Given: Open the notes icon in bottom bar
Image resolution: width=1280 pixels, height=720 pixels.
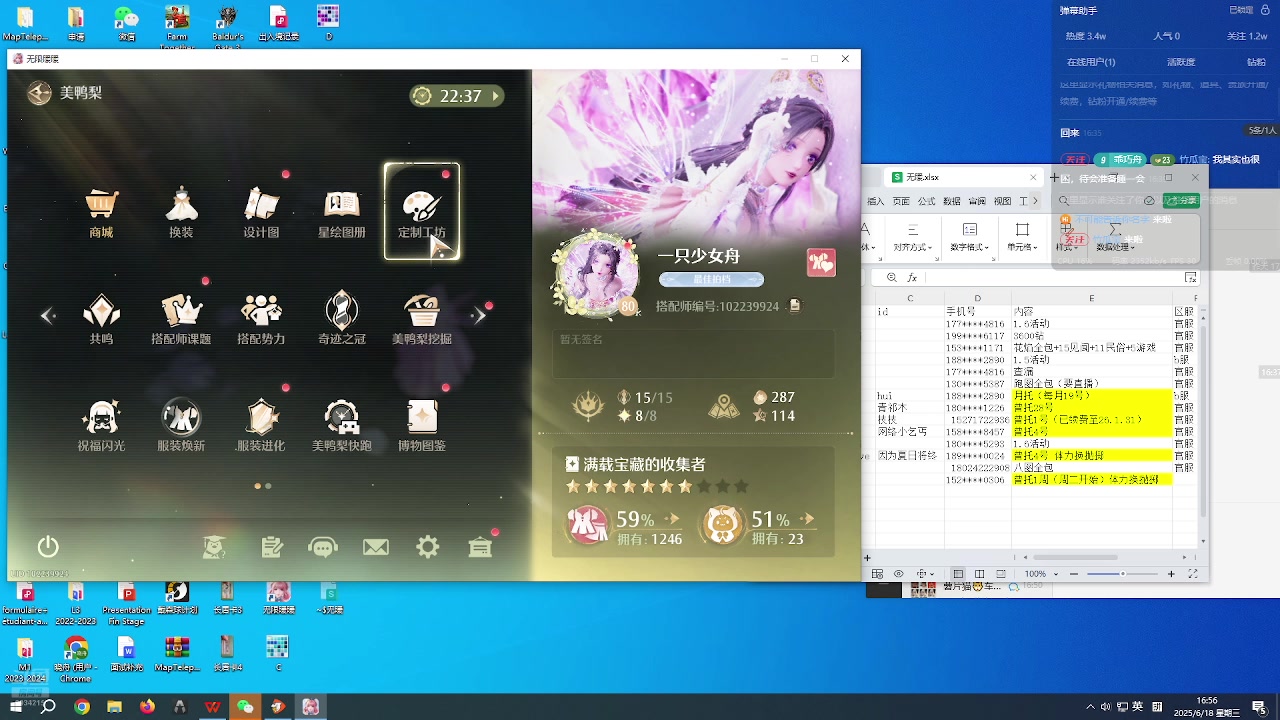Looking at the screenshot, I should tap(271, 547).
